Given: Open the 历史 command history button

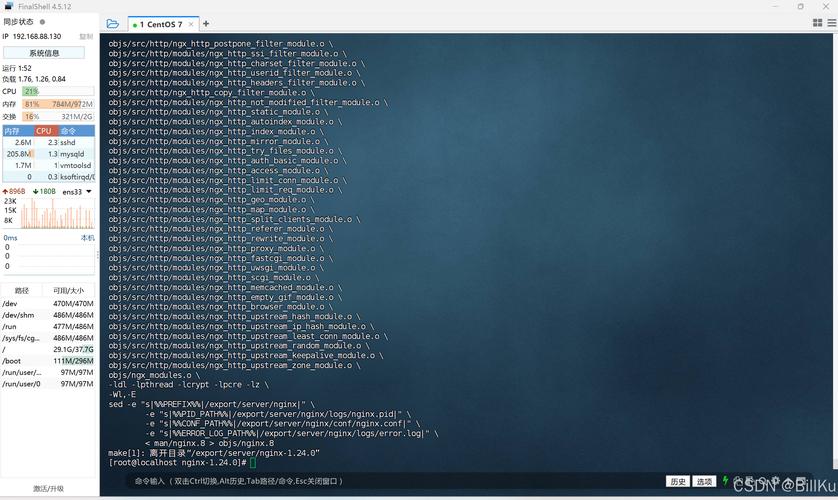Looking at the screenshot, I should [x=678, y=481].
